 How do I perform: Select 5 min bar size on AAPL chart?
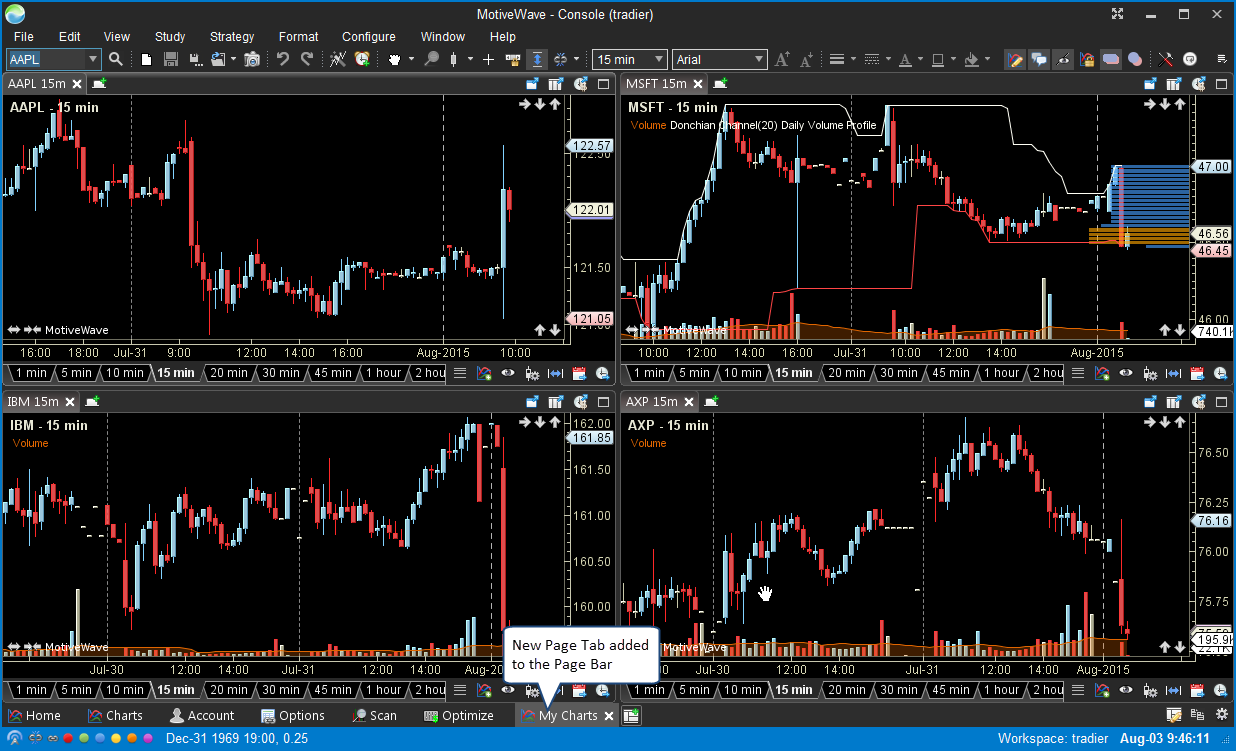pos(76,373)
